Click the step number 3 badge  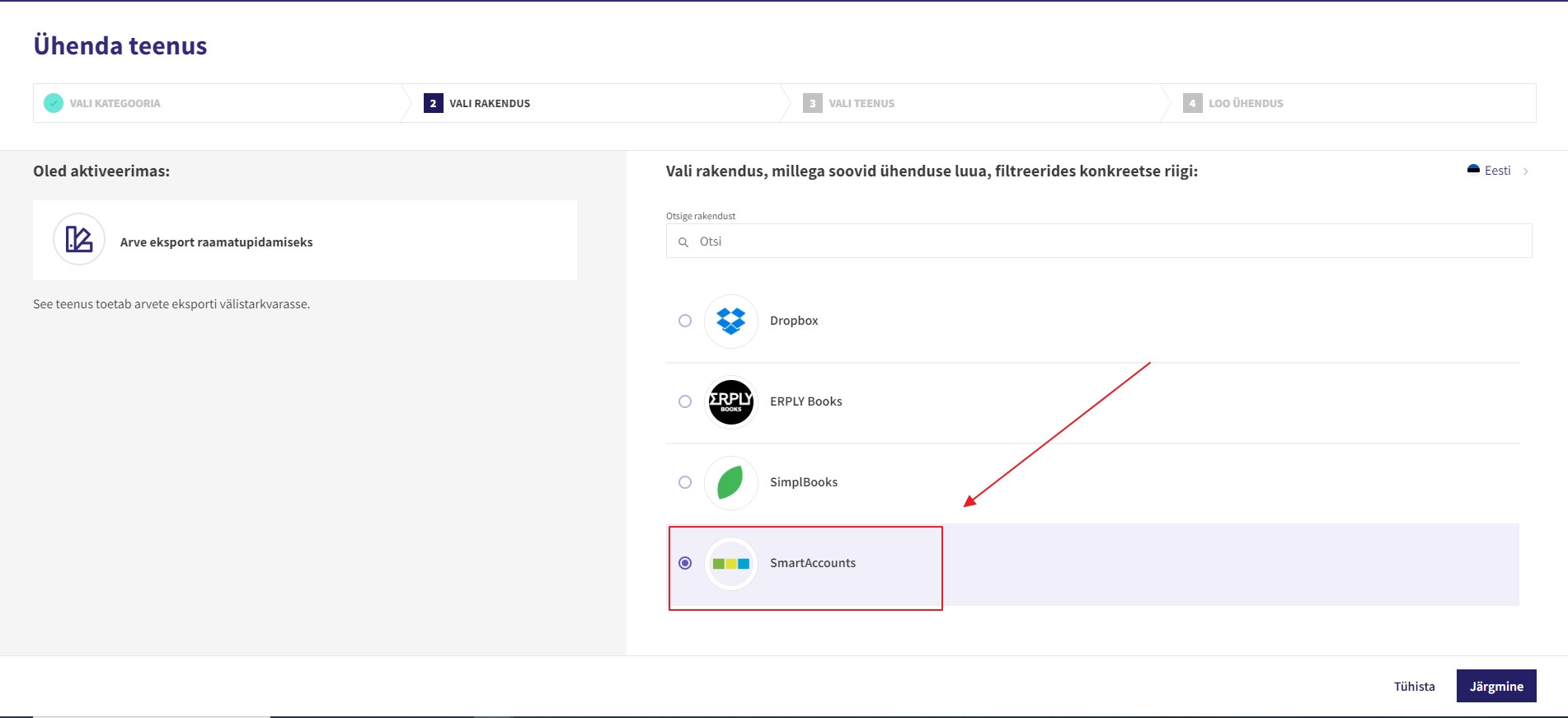813,103
